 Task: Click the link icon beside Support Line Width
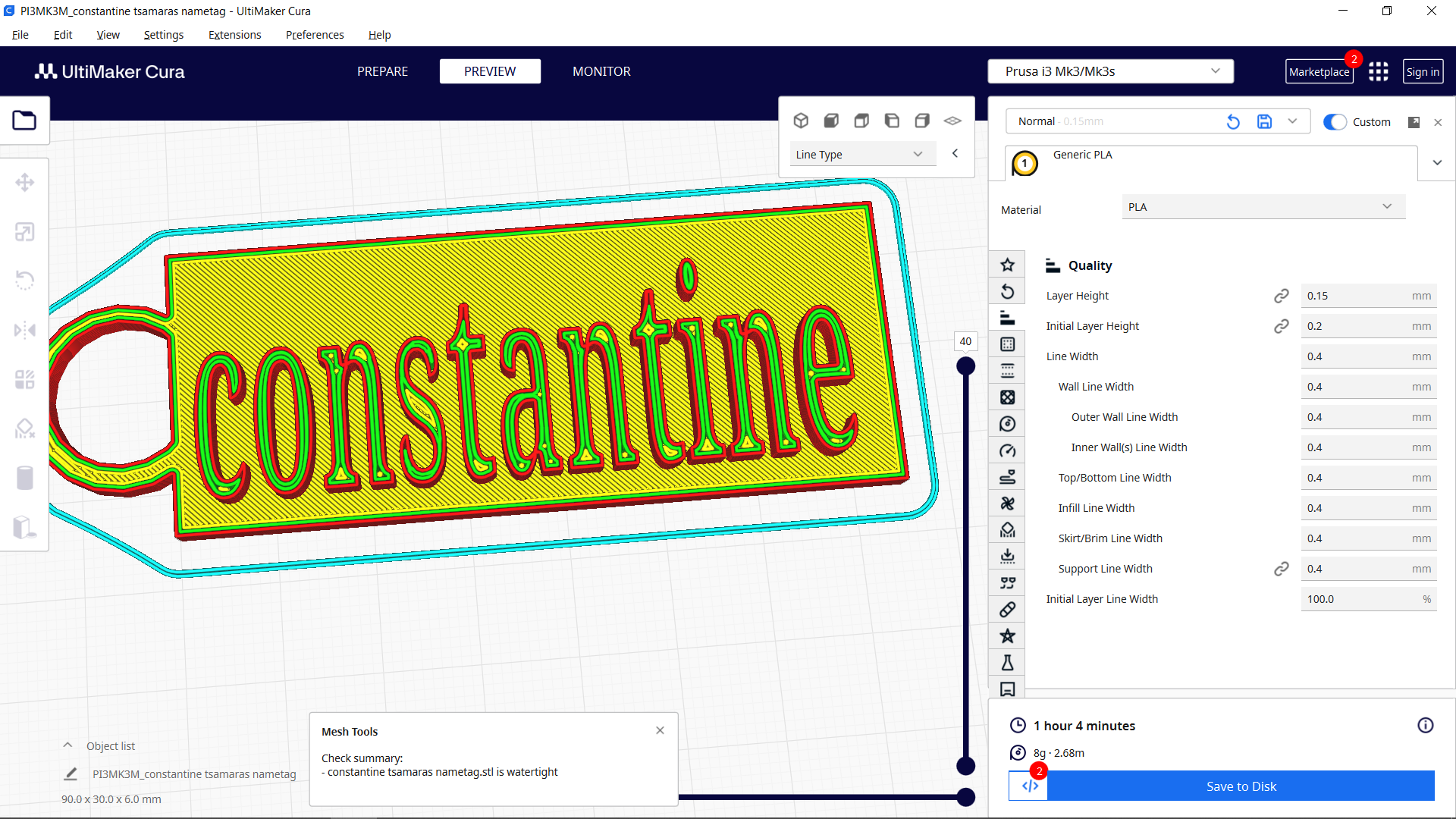(1282, 569)
